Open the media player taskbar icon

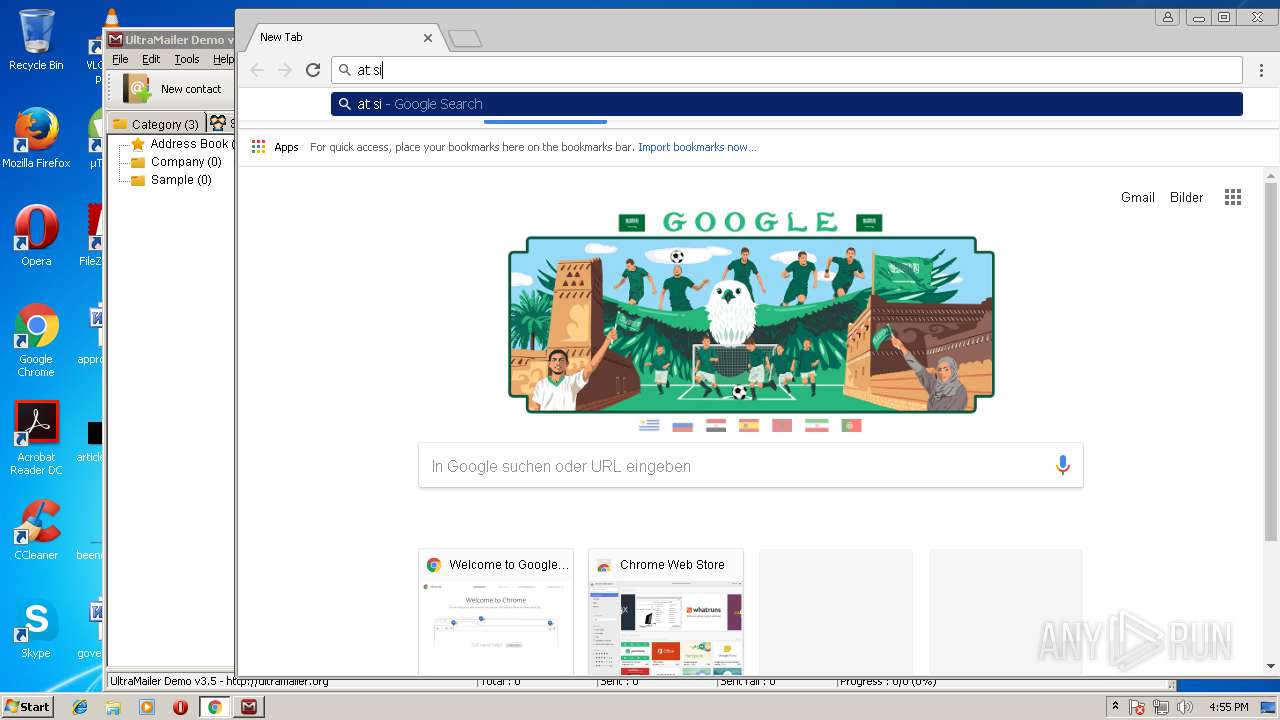pyautogui.click(x=147, y=707)
